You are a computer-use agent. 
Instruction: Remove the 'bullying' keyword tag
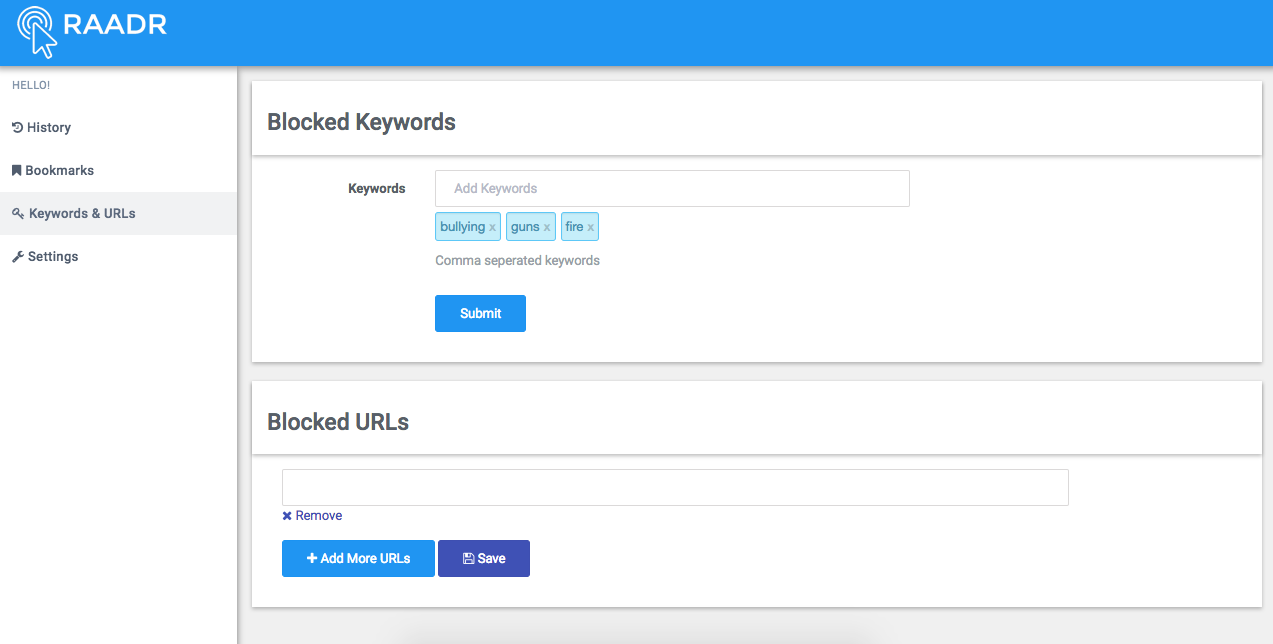pyautogui.click(x=492, y=228)
